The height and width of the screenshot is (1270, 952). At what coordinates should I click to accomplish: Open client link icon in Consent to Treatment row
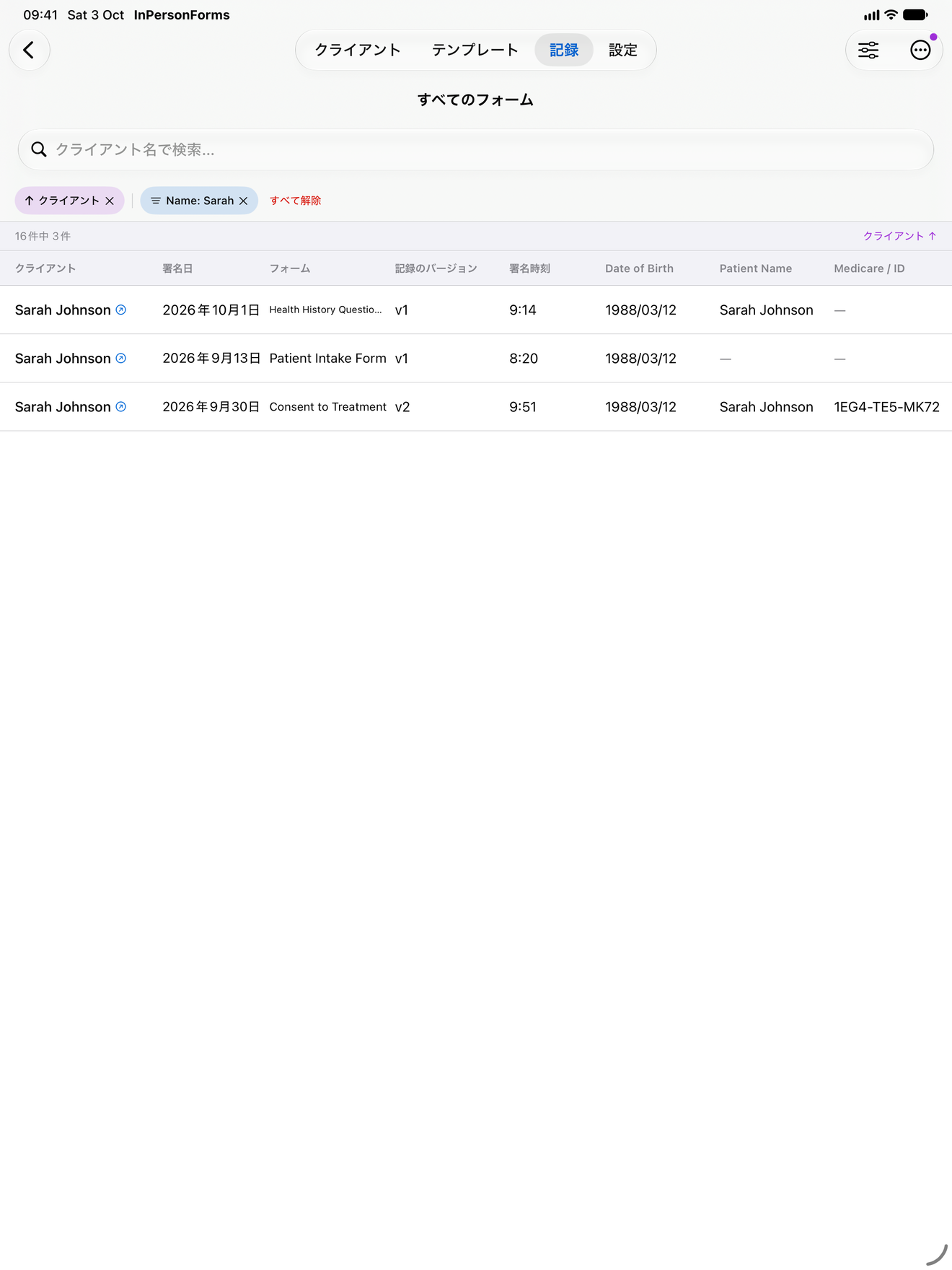coord(121,406)
